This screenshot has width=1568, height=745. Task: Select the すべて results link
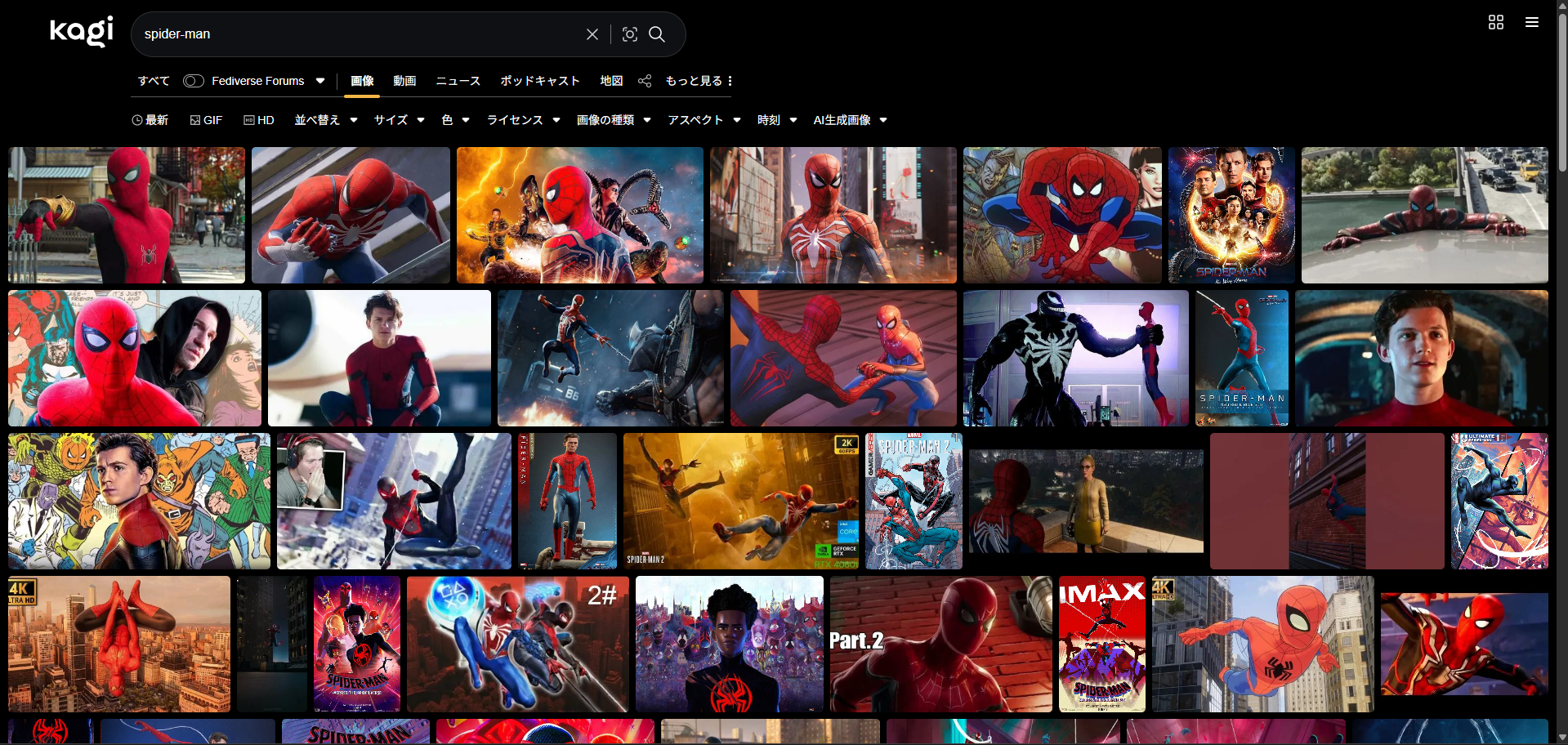click(x=154, y=81)
